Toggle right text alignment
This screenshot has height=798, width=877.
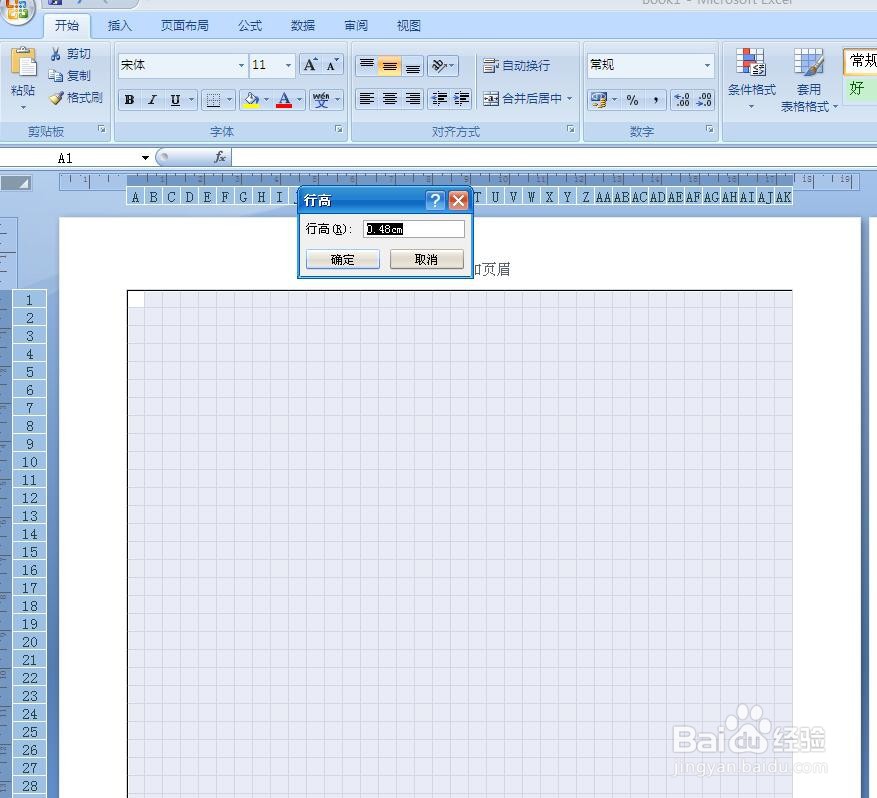(x=413, y=99)
